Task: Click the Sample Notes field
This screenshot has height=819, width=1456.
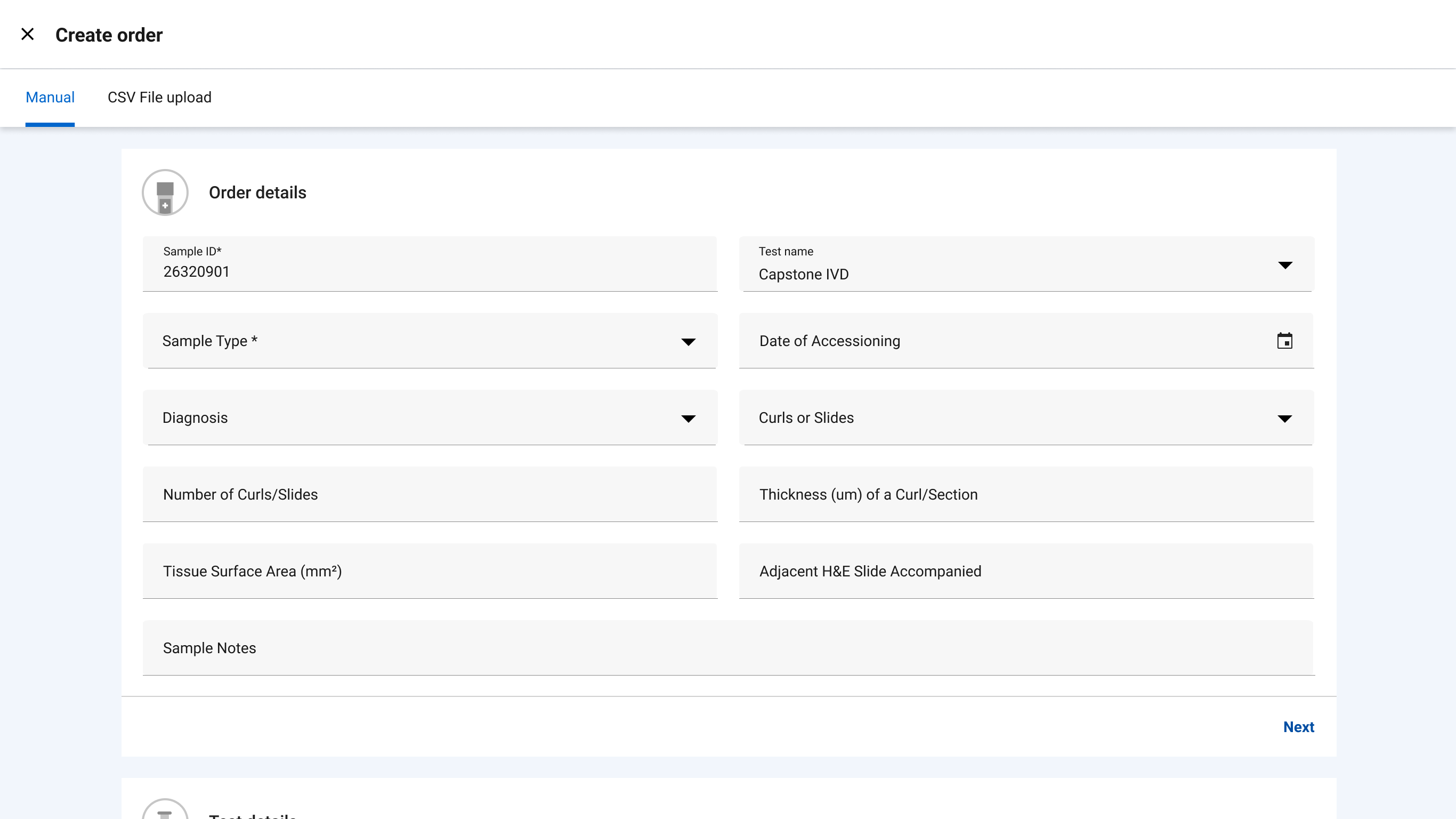Action: (x=729, y=648)
